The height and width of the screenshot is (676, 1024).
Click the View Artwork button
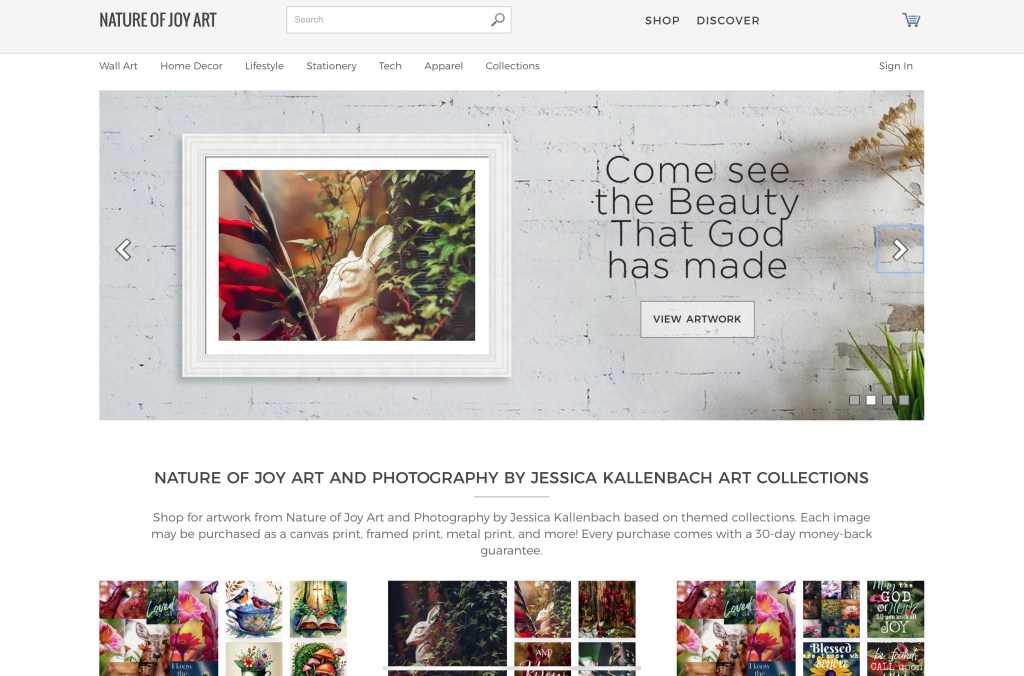coord(697,319)
